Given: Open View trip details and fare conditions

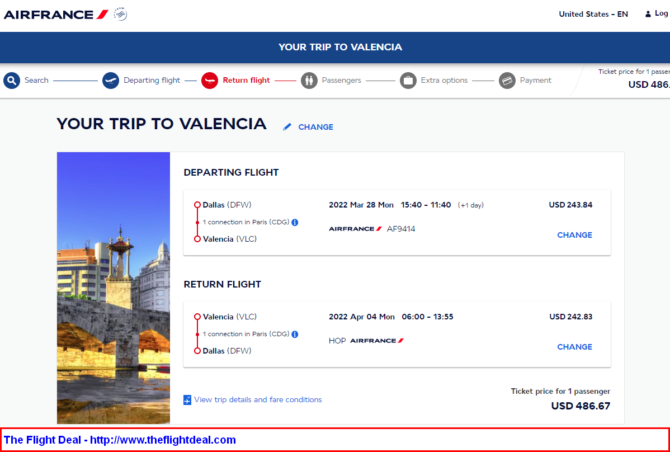Looking at the screenshot, I should (x=258, y=400).
